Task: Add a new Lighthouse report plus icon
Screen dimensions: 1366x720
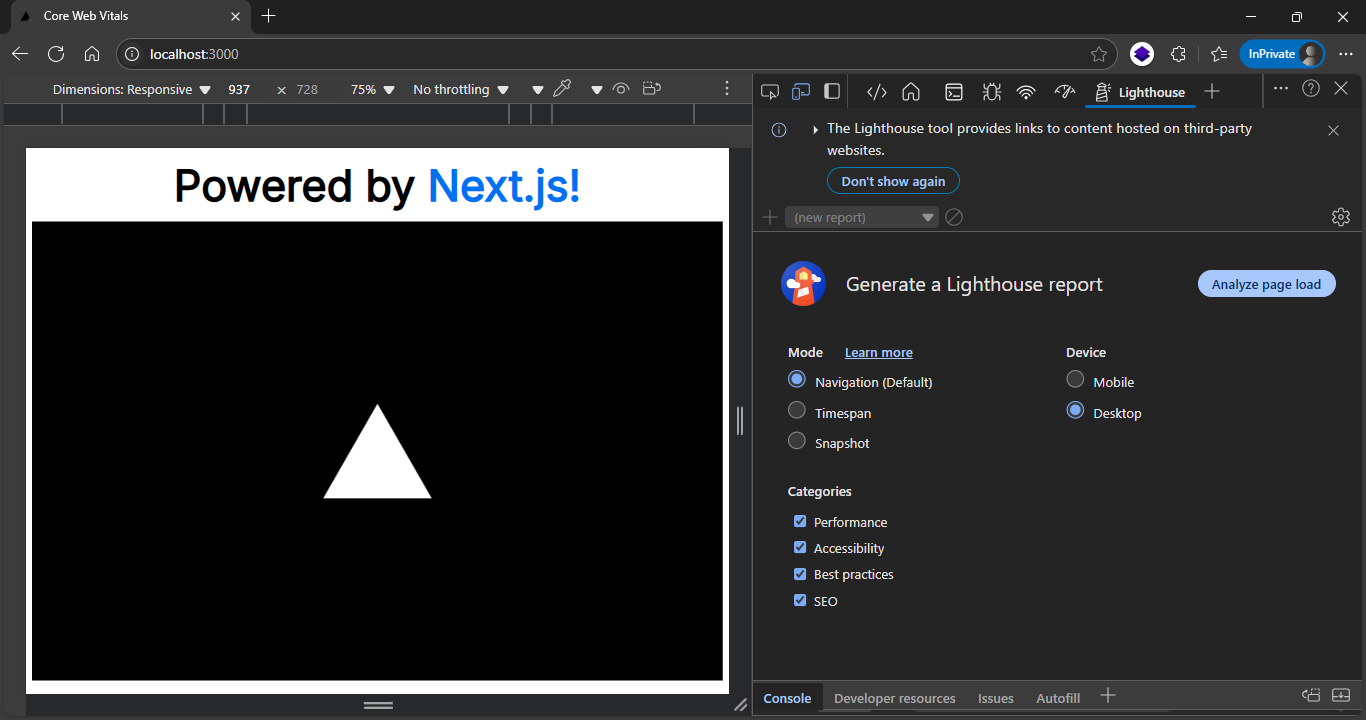Action: [770, 217]
